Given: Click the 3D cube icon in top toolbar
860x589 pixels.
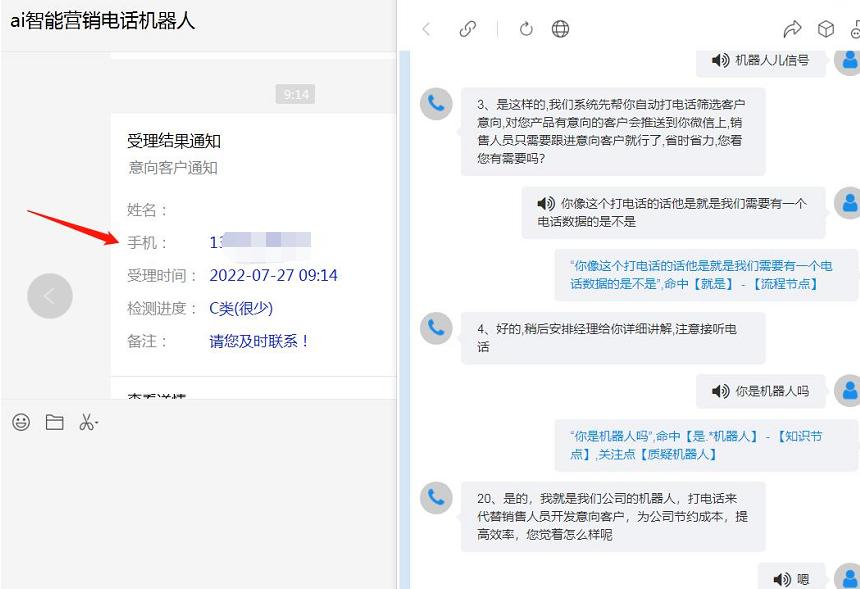Looking at the screenshot, I should point(828,29).
